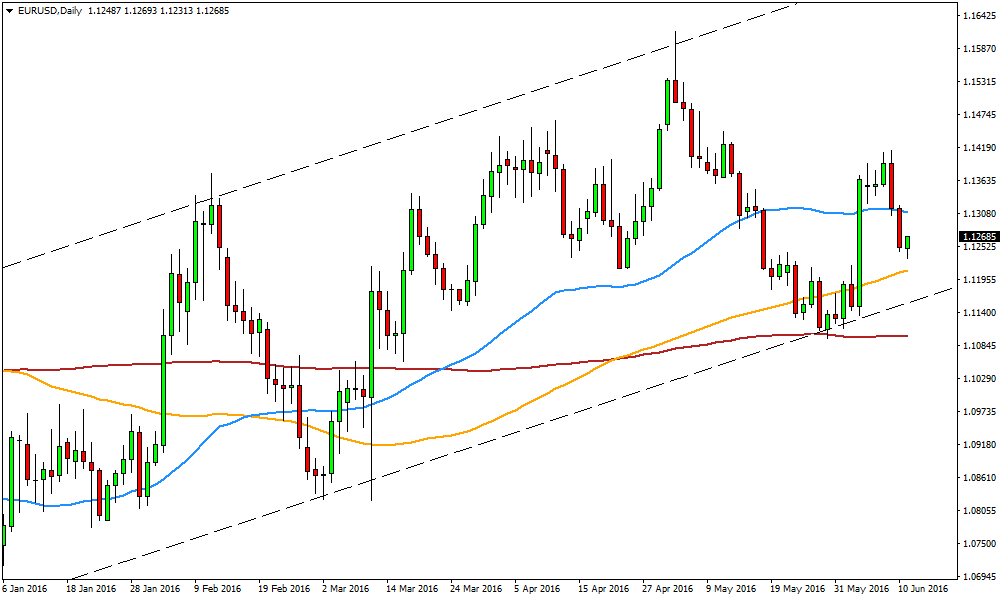Click the 1.09180 price axis label

click(979, 445)
